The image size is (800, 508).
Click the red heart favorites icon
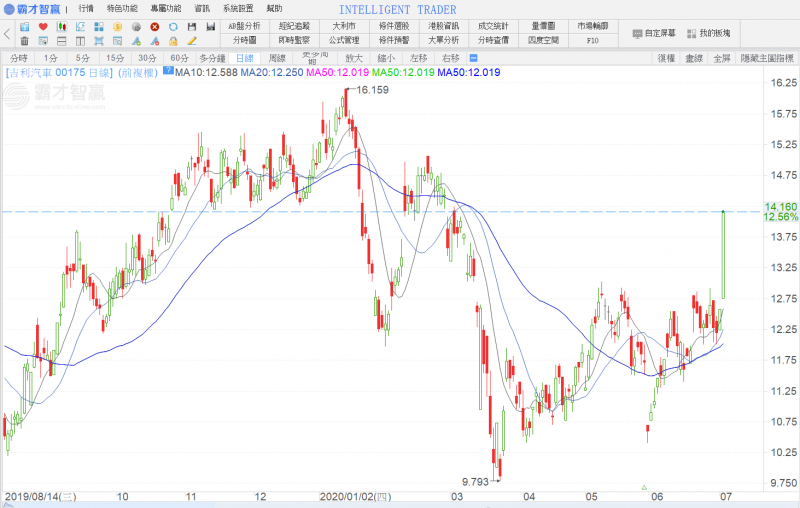(x=43, y=26)
